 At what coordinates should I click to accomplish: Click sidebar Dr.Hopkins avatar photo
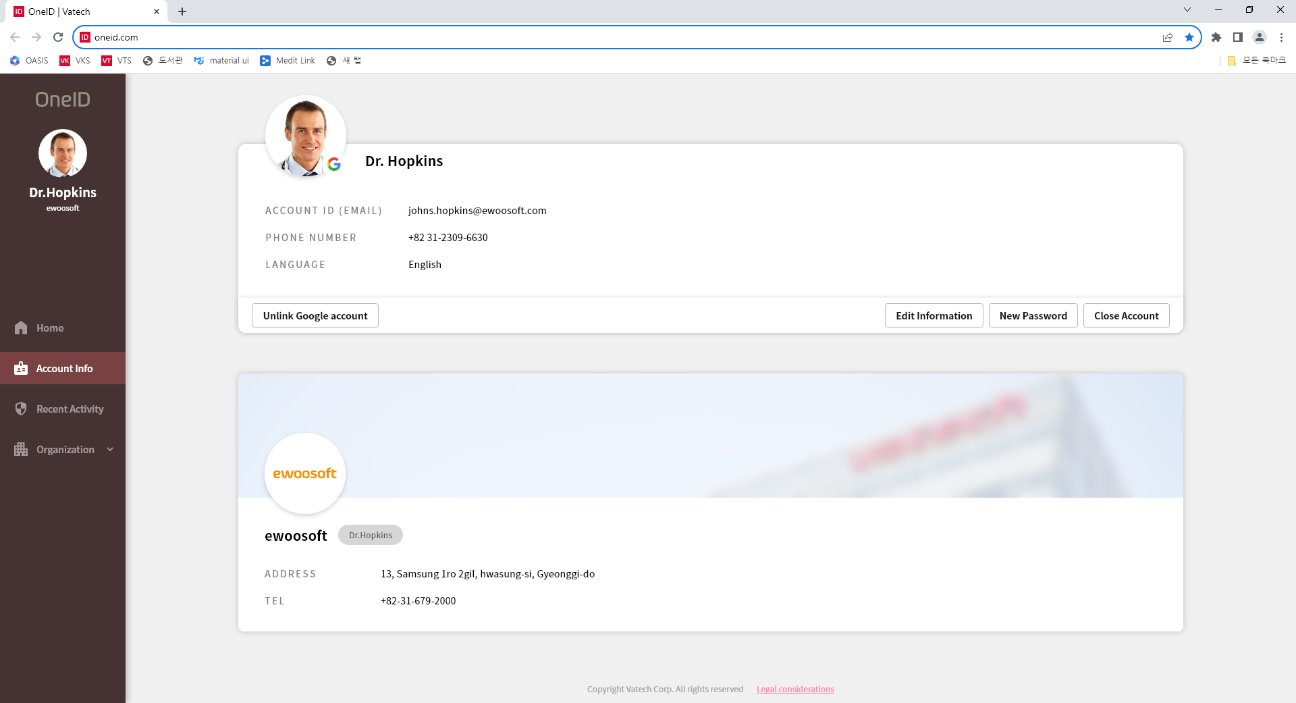(x=63, y=154)
